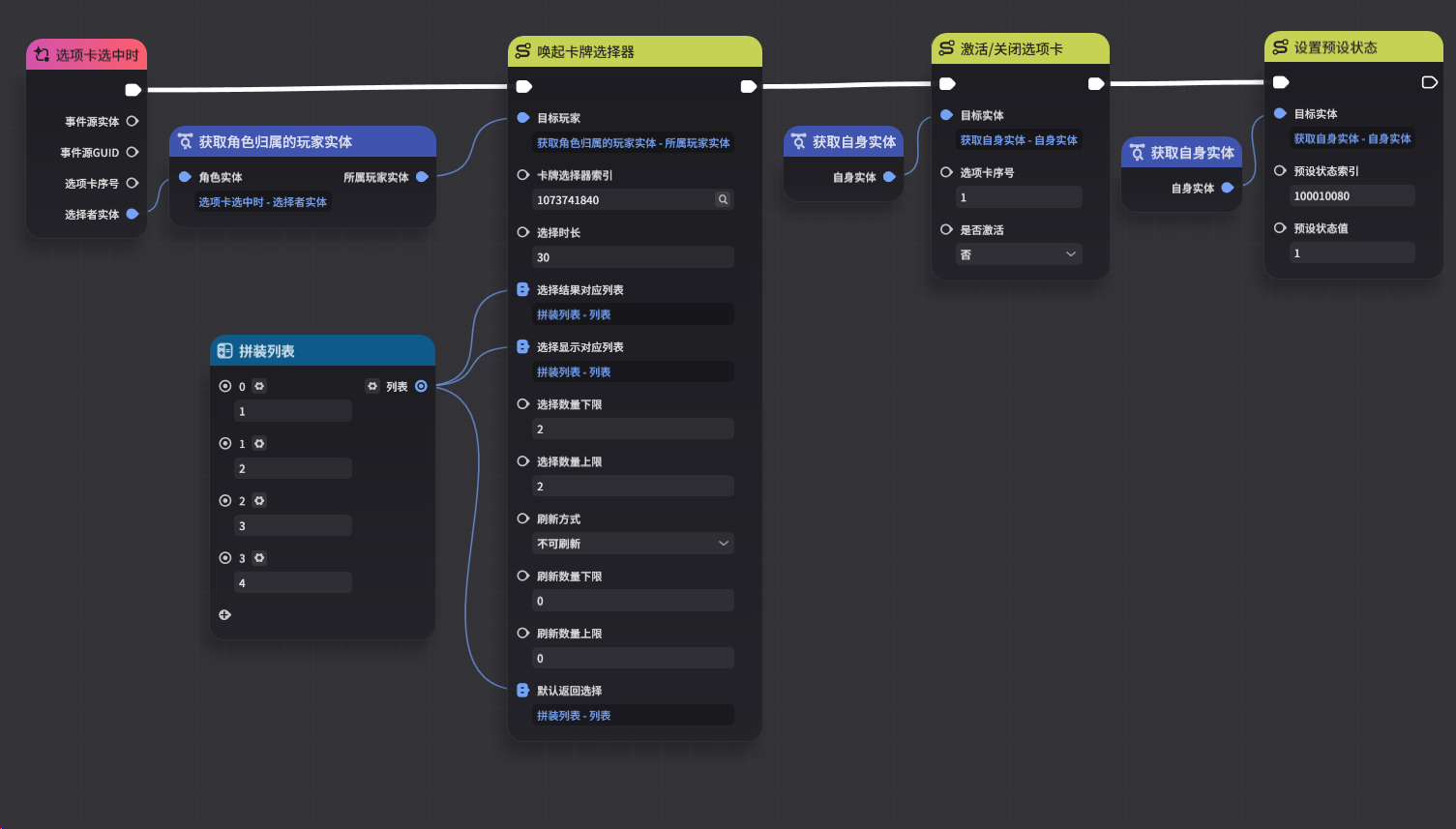This screenshot has height=829, width=1456.
Task: Click the execution output pin of 激活/关闭选项卡
Action: coord(1096,84)
